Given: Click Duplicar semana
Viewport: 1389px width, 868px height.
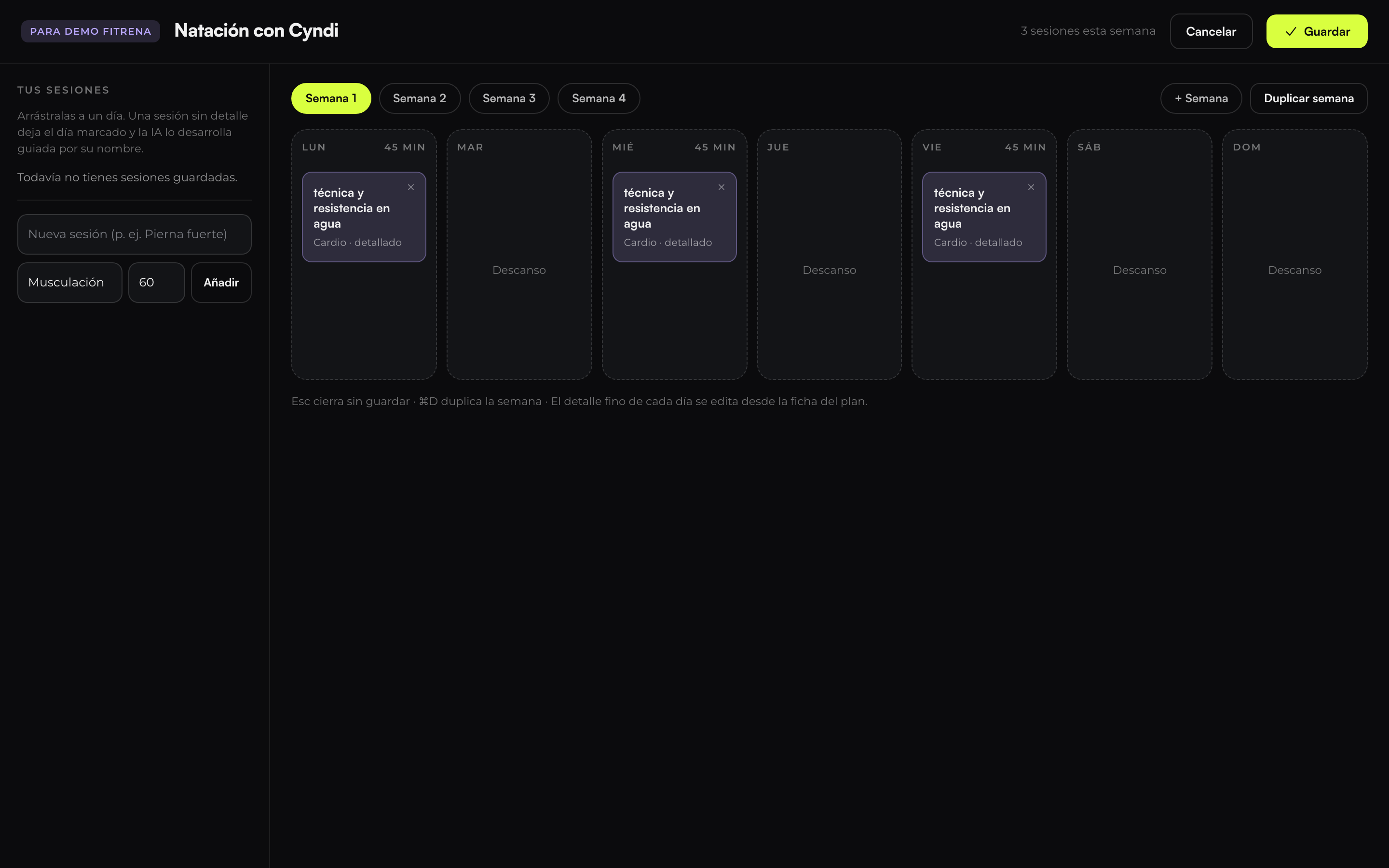Looking at the screenshot, I should (1308, 98).
